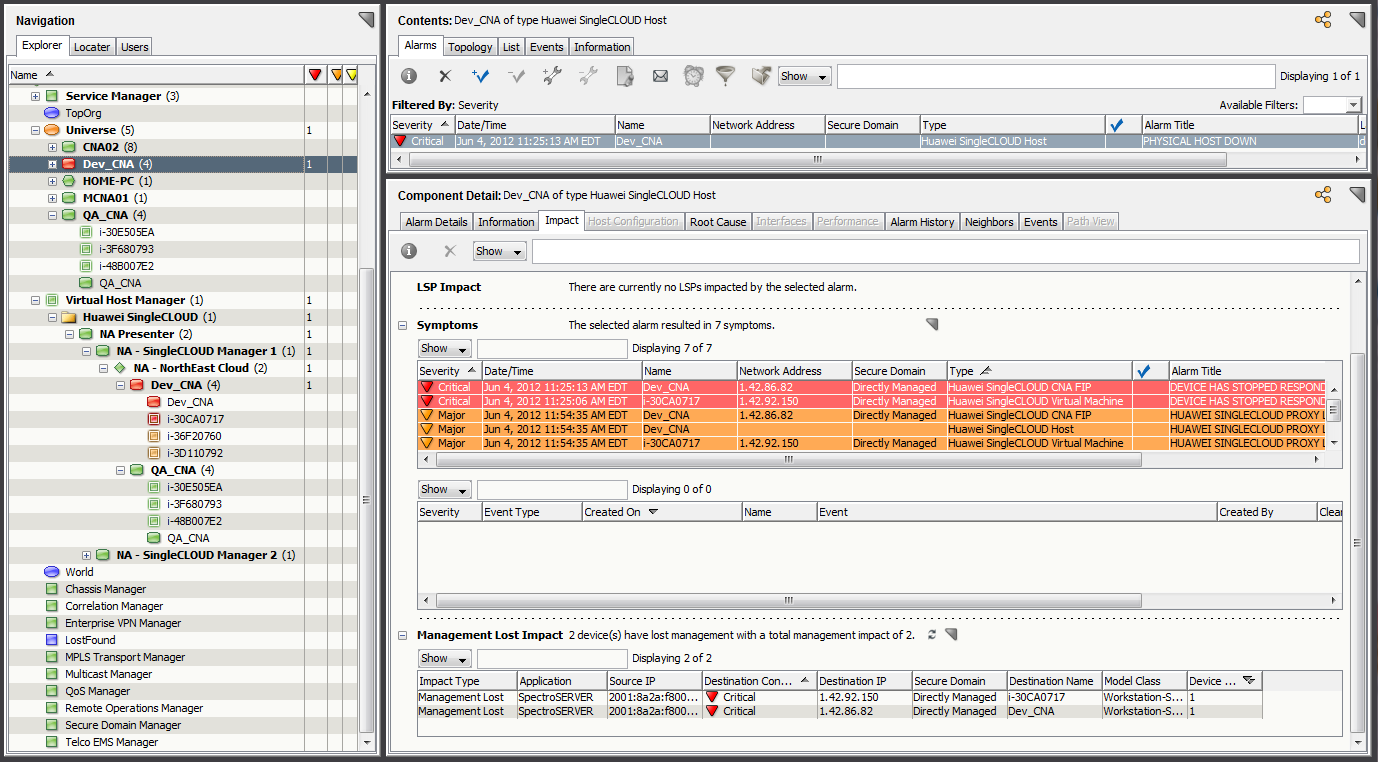Open the Events tab in Contents panel

547,46
